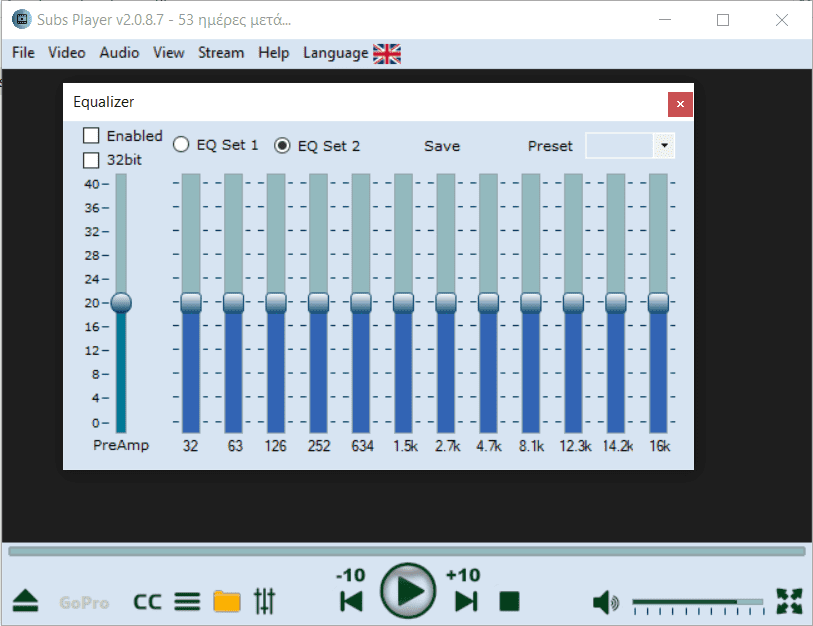The image size is (813, 626).
Task: Click the 252 Hz band slider handle
Action: tap(318, 302)
